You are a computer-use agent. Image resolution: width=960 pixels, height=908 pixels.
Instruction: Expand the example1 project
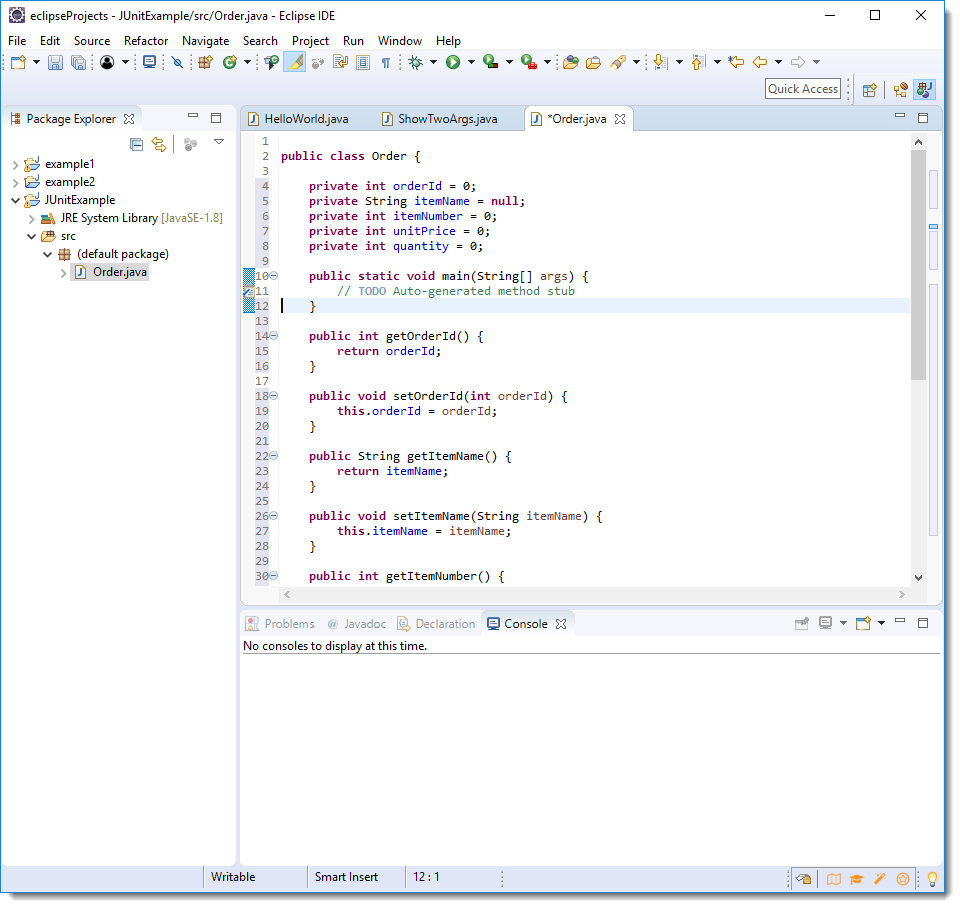click(15, 165)
